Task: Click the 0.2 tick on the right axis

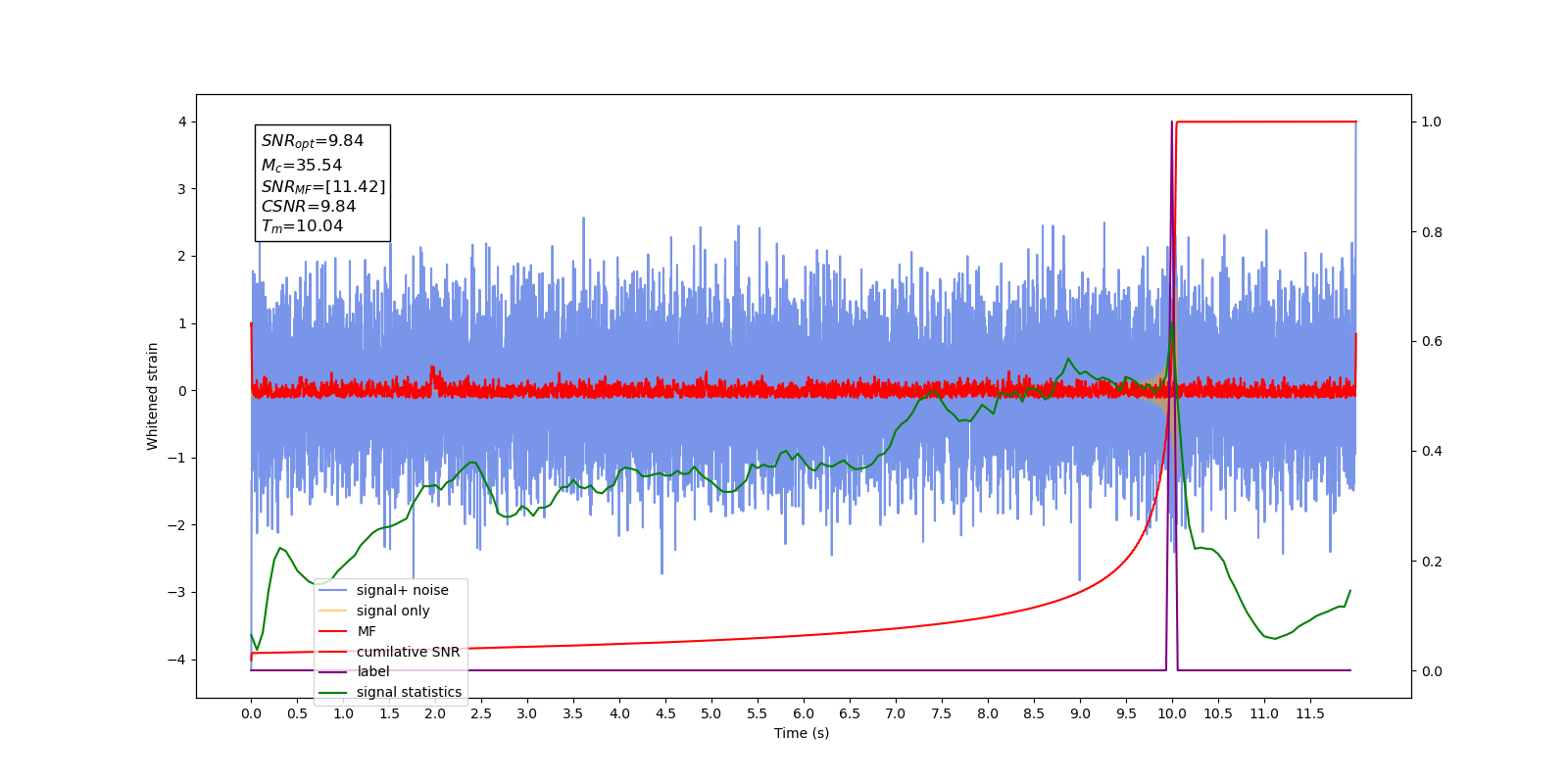Action: coord(1432,562)
